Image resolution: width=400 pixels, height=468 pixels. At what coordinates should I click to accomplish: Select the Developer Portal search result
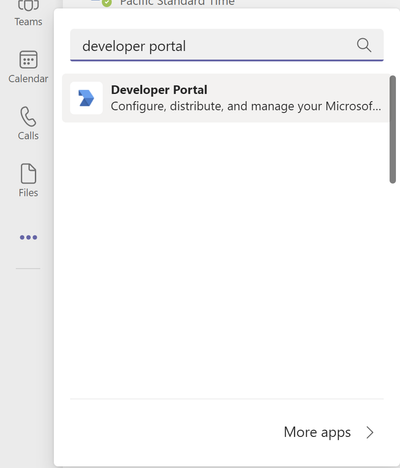pos(226,98)
